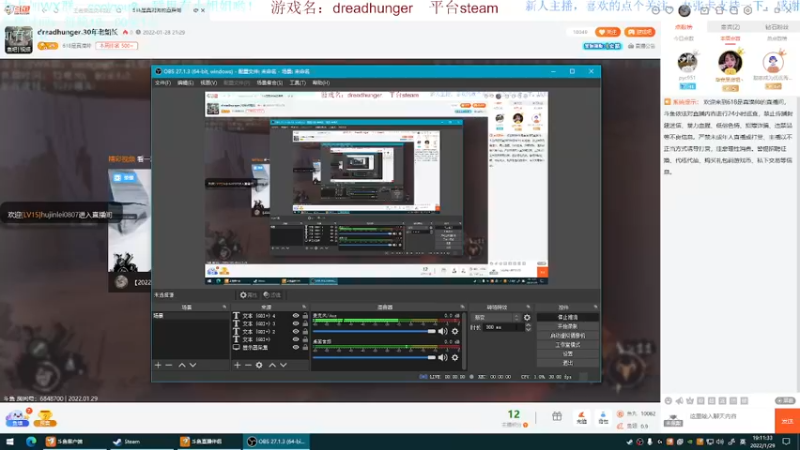This screenshot has width=800, height=450.
Task: Switch to OBS 27.1.3 taskbar item
Action: click(278, 442)
